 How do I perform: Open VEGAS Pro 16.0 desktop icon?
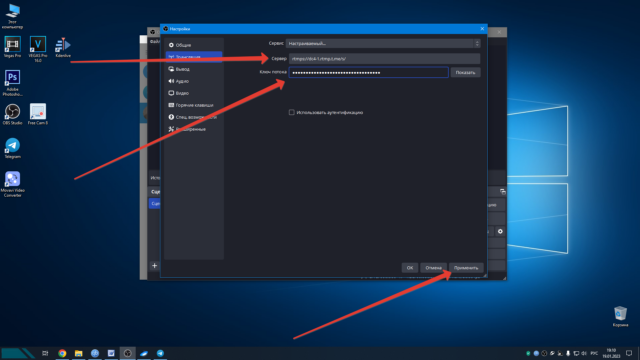[x=38, y=49]
